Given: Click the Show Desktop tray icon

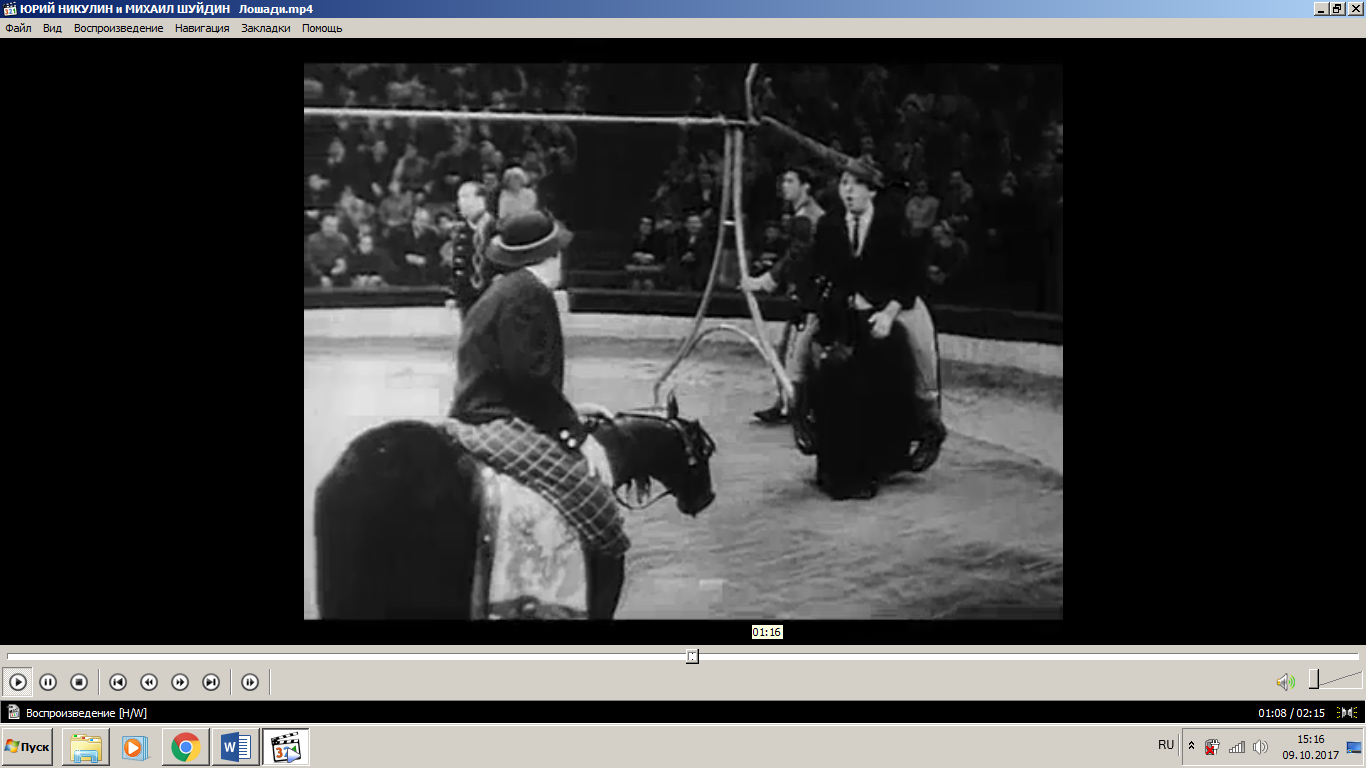Looking at the screenshot, I should click(1355, 747).
